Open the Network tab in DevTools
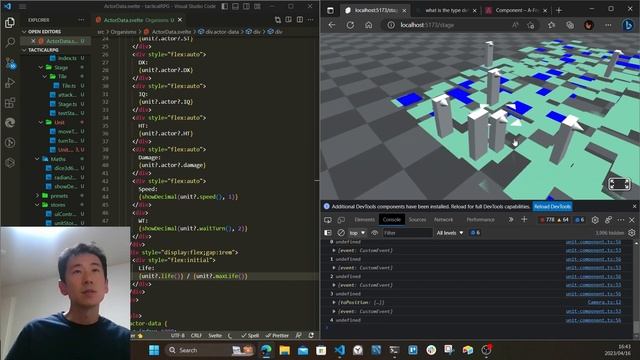The width and height of the screenshot is (640, 360). click(443, 220)
